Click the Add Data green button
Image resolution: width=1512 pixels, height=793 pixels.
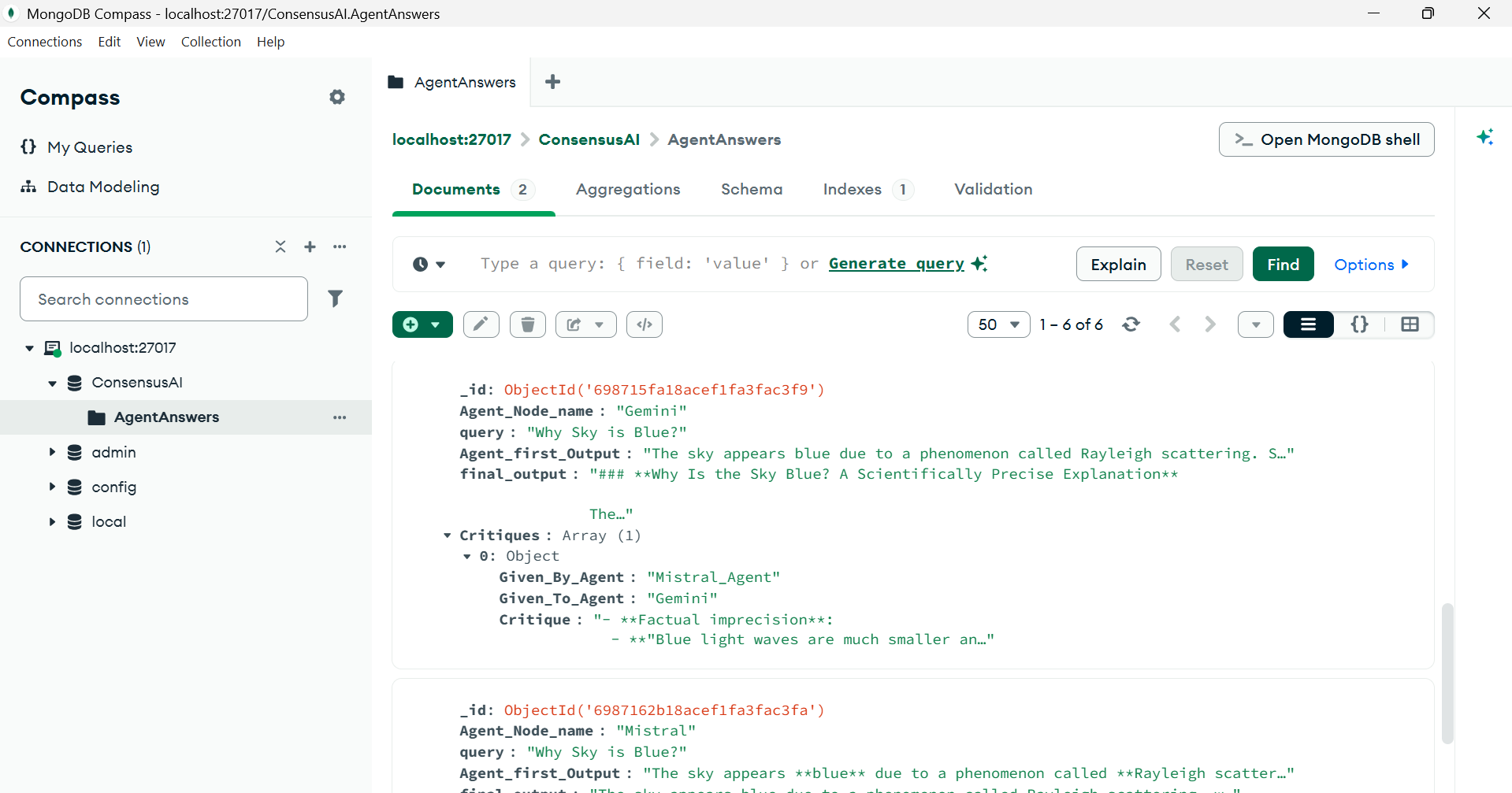click(x=422, y=324)
